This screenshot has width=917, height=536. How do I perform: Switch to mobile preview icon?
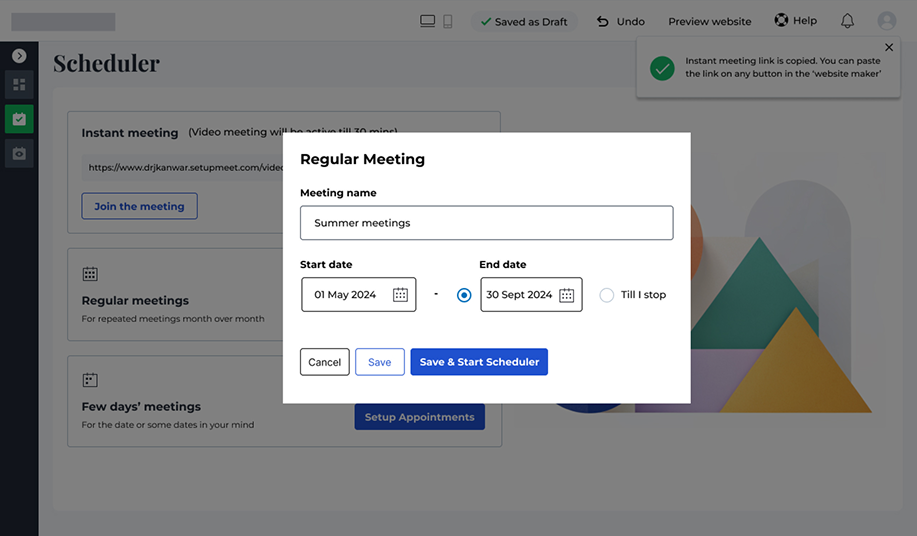[x=447, y=21]
